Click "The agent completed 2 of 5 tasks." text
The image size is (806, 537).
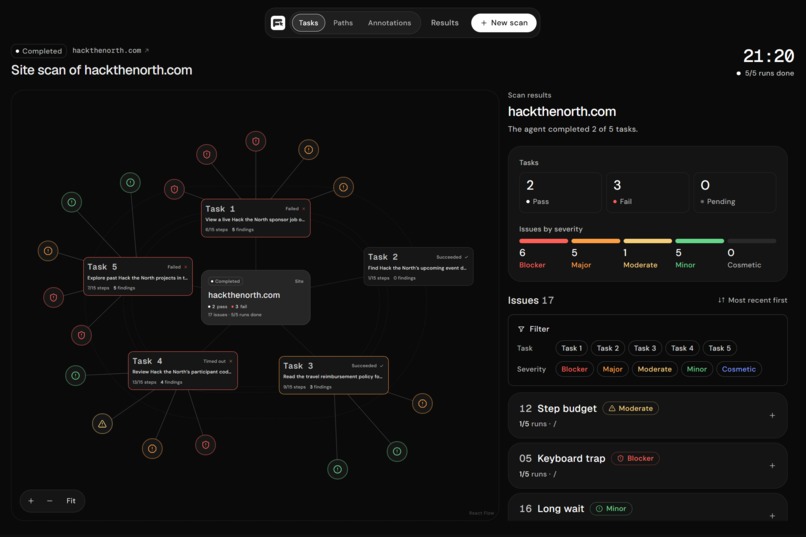[x=573, y=129]
